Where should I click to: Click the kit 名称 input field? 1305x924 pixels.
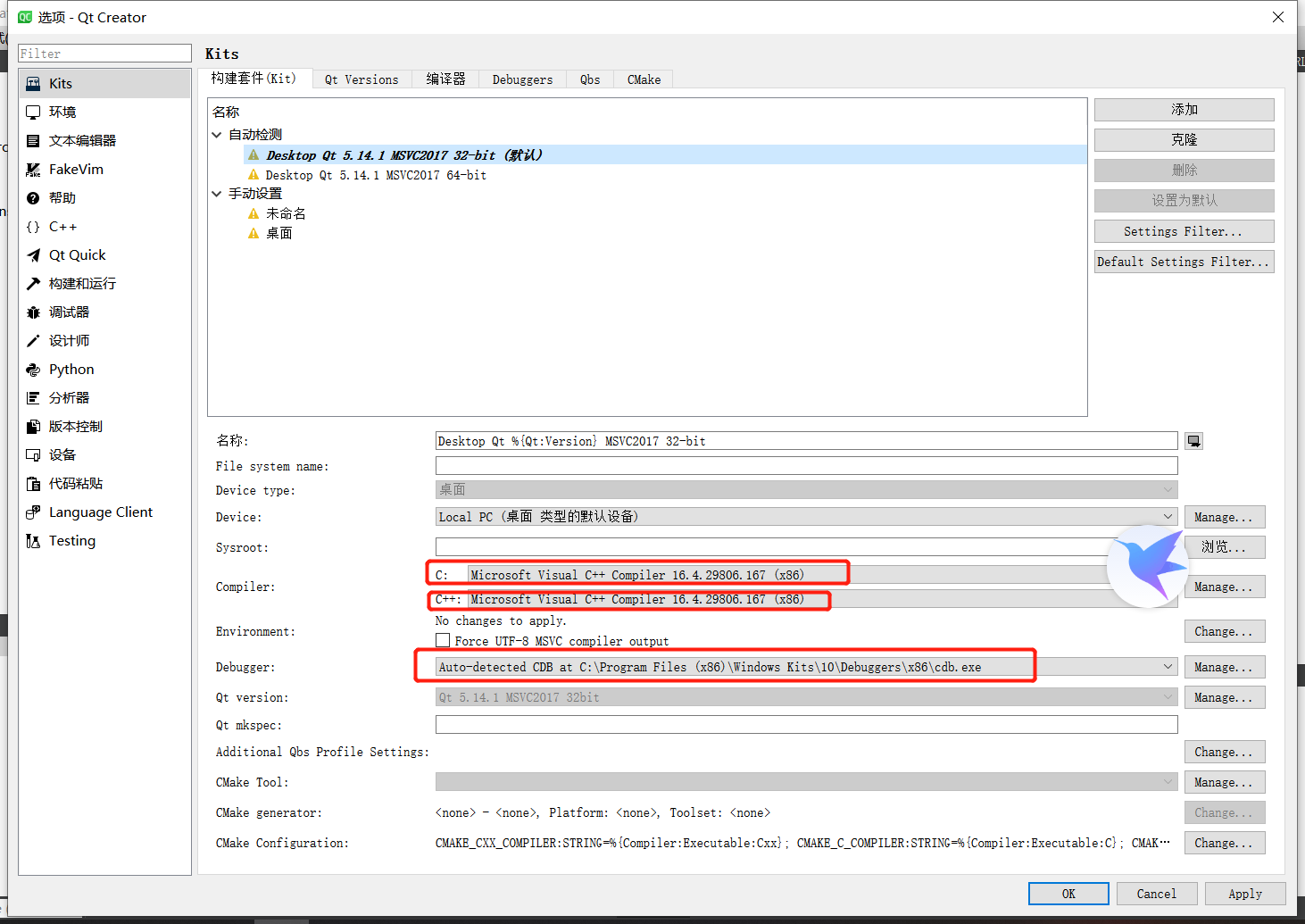coord(807,441)
